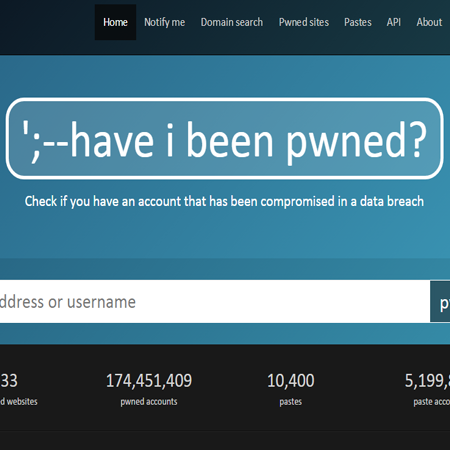The width and height of the screenshot is (450, 450).
Task: Go to Domain search
Action: pos(232,22)
